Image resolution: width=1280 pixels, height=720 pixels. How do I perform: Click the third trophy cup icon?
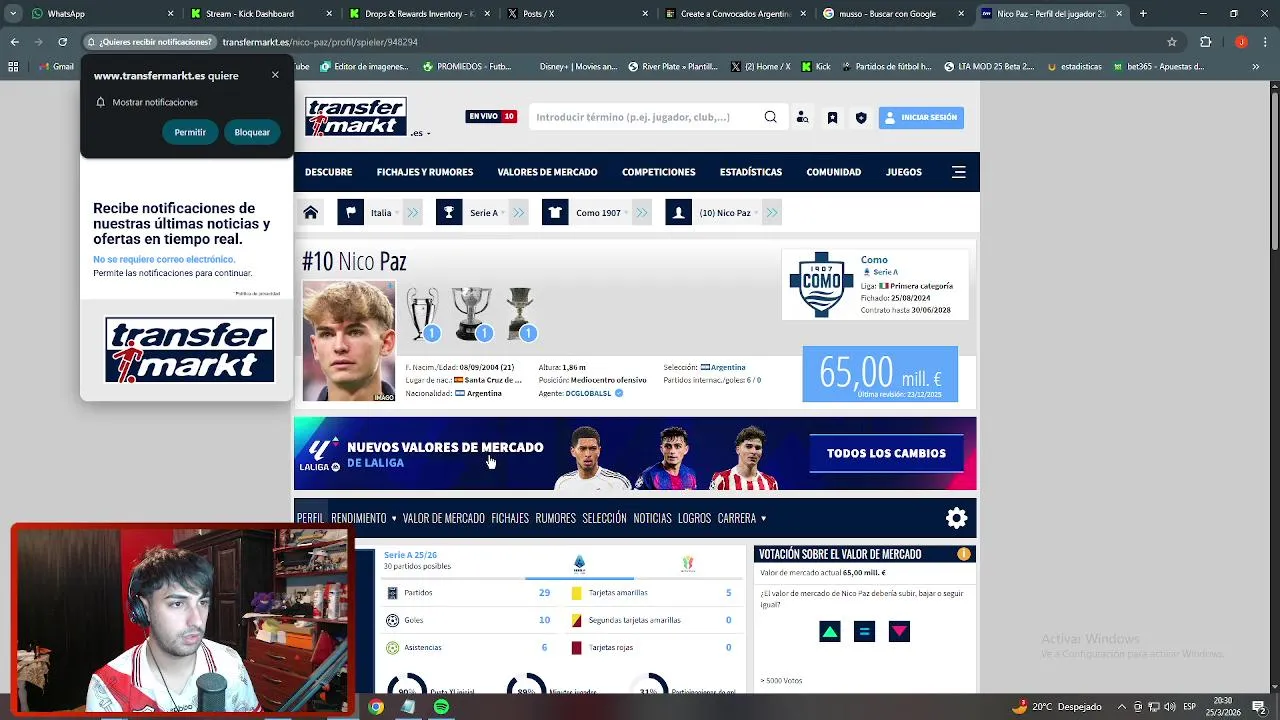click(x=521, y=314)
